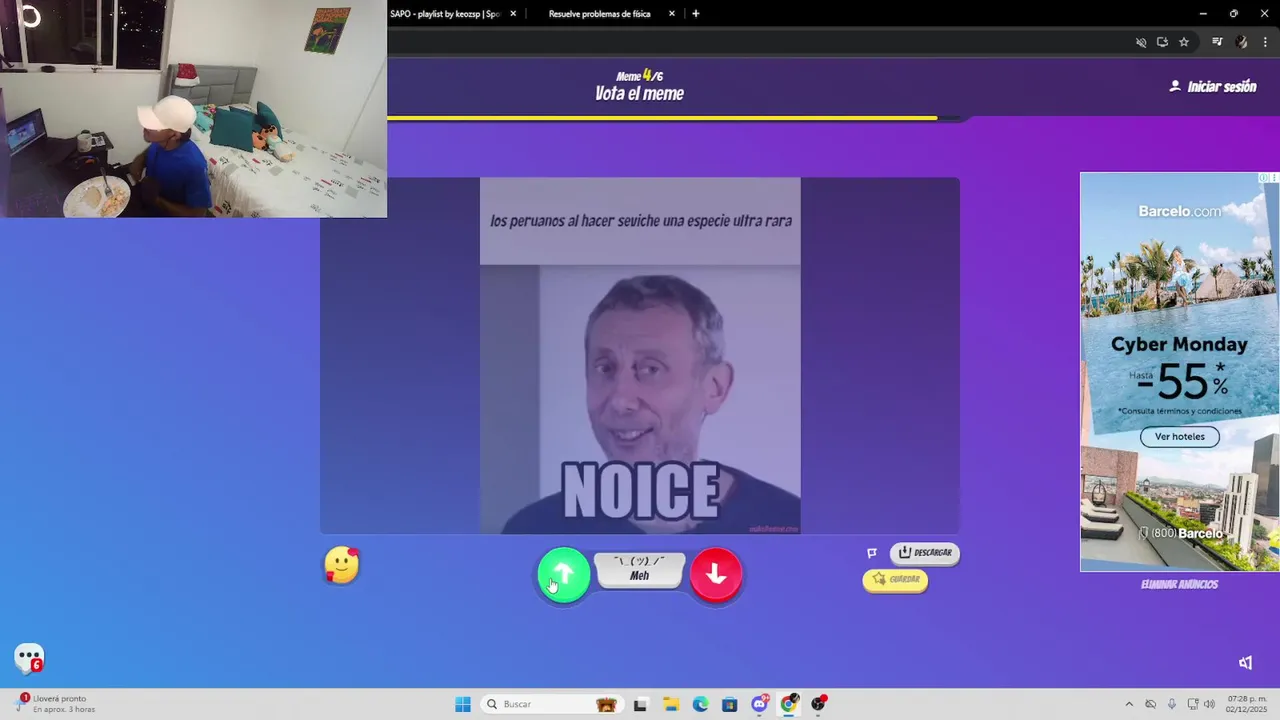
Task: Open Task View on the taskbar
Action: (x=641, y=704)
